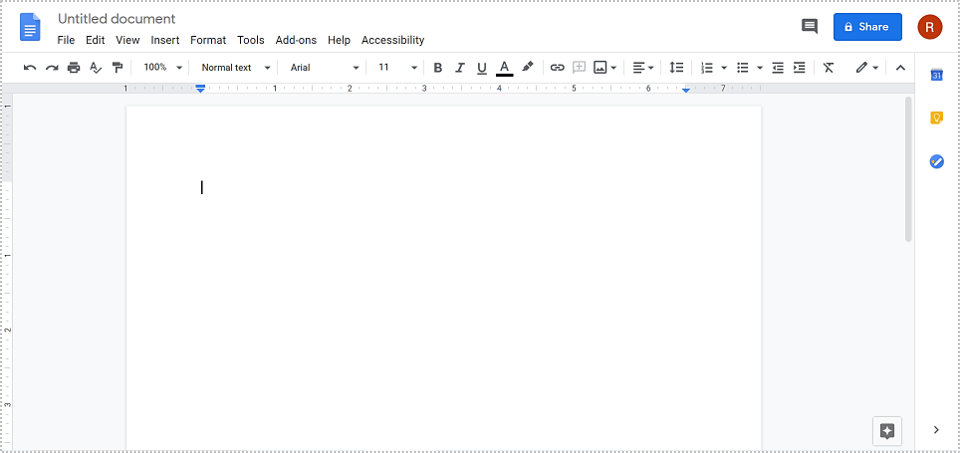Viewport: 960px width, 453px height.
Task: Click the Untitled document title field
Action: tap(117, 19)
